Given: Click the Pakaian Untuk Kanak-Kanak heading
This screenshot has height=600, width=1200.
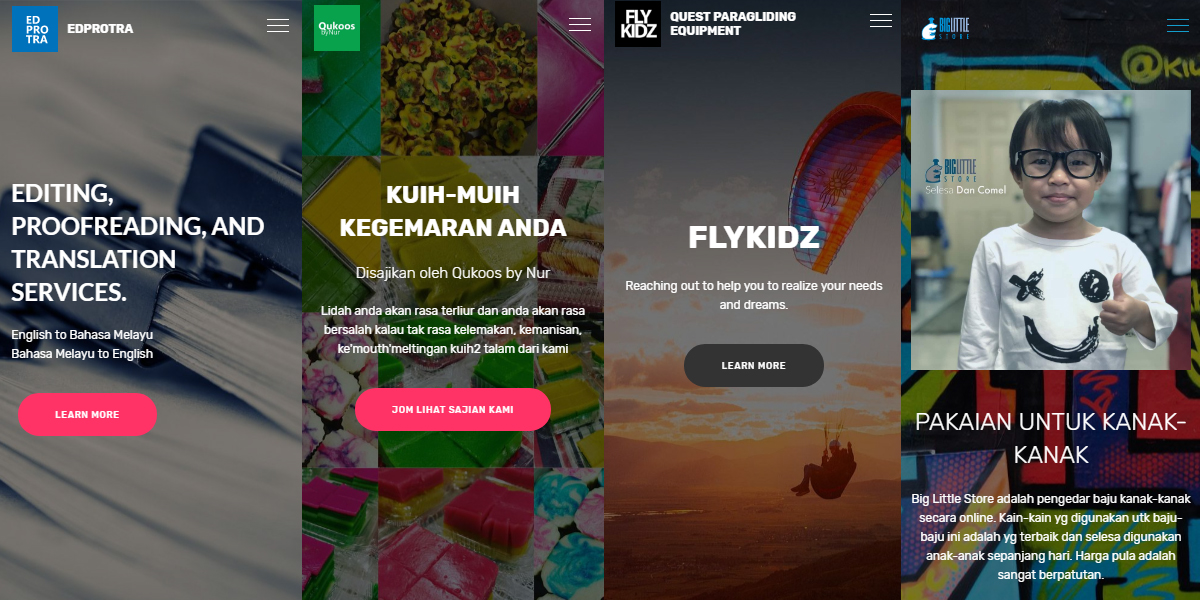Looking at the screenshot, I should [1051, 438].
